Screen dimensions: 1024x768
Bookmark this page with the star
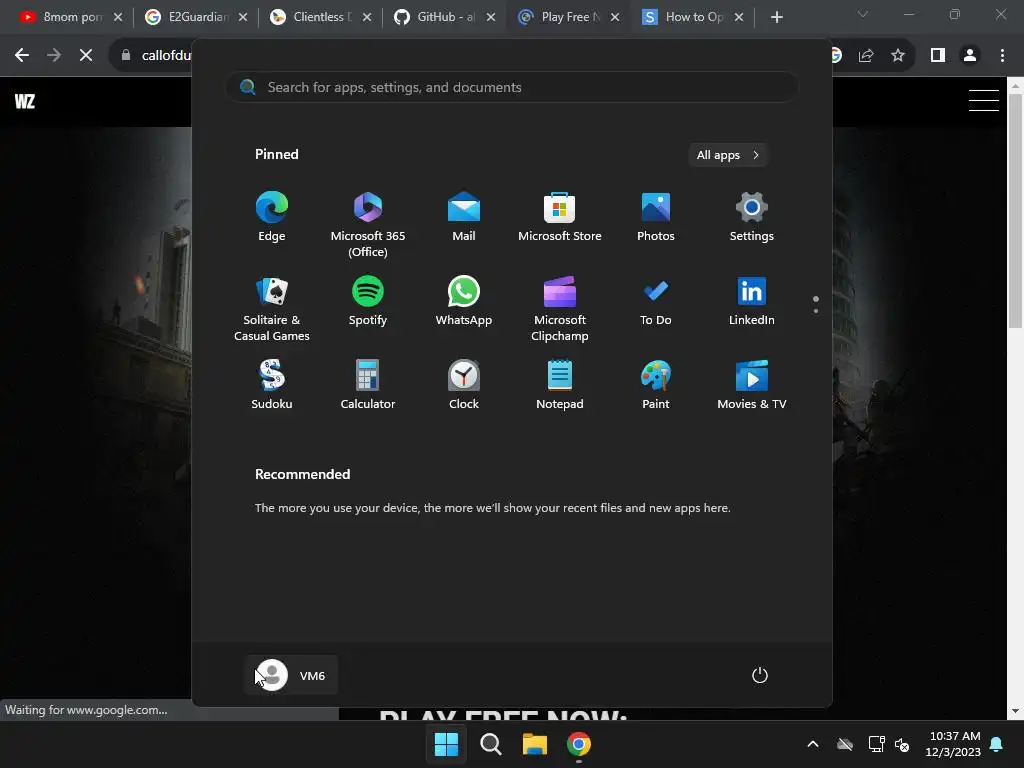[x=898, y=56]
